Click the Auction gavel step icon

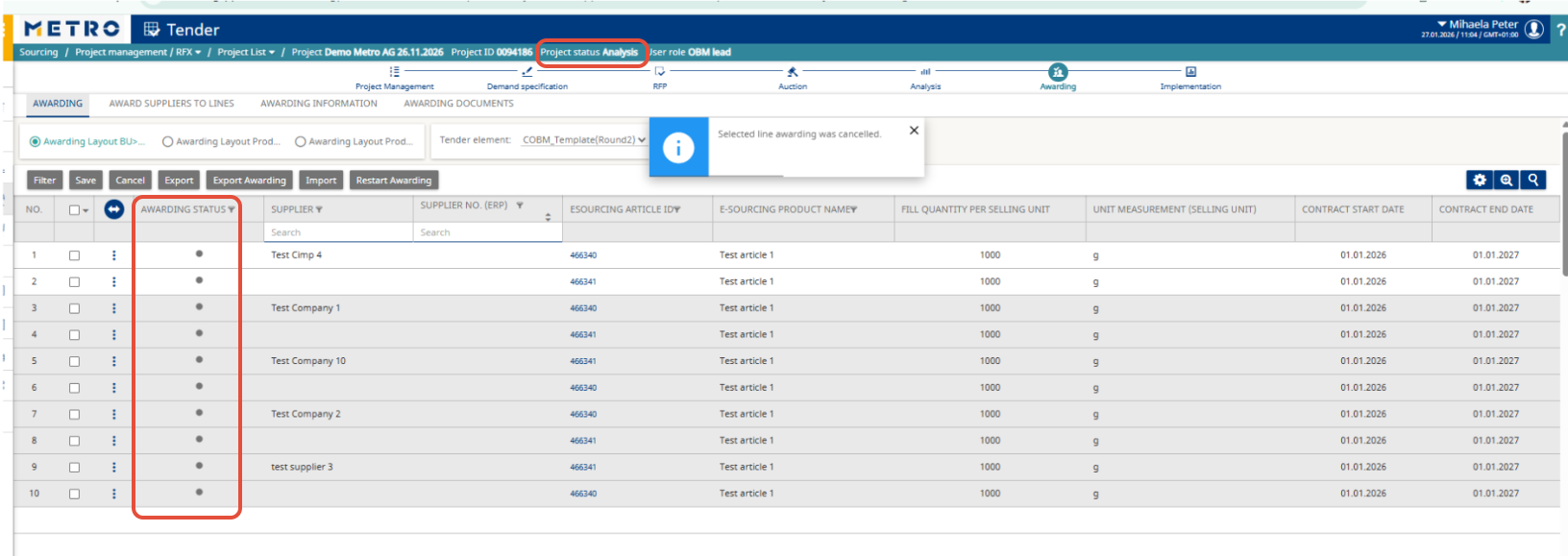[x=793, y=73]
